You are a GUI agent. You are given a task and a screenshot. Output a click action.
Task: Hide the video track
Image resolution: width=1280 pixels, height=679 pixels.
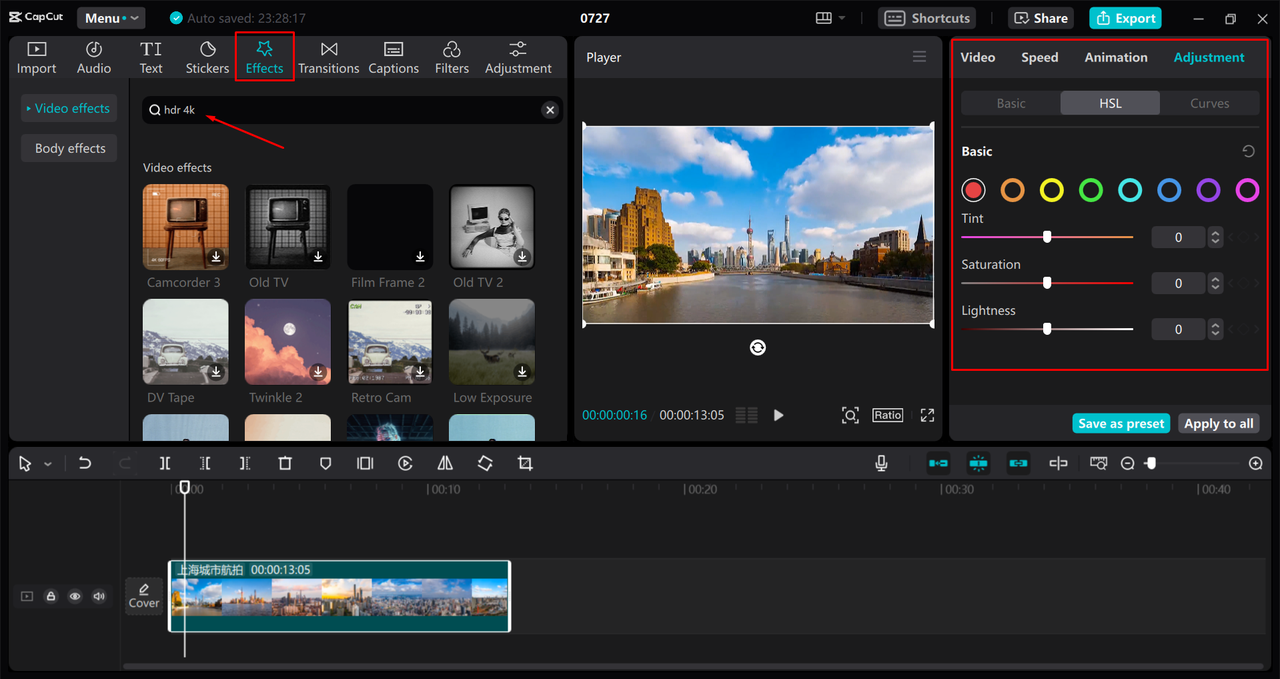point(75,596)
